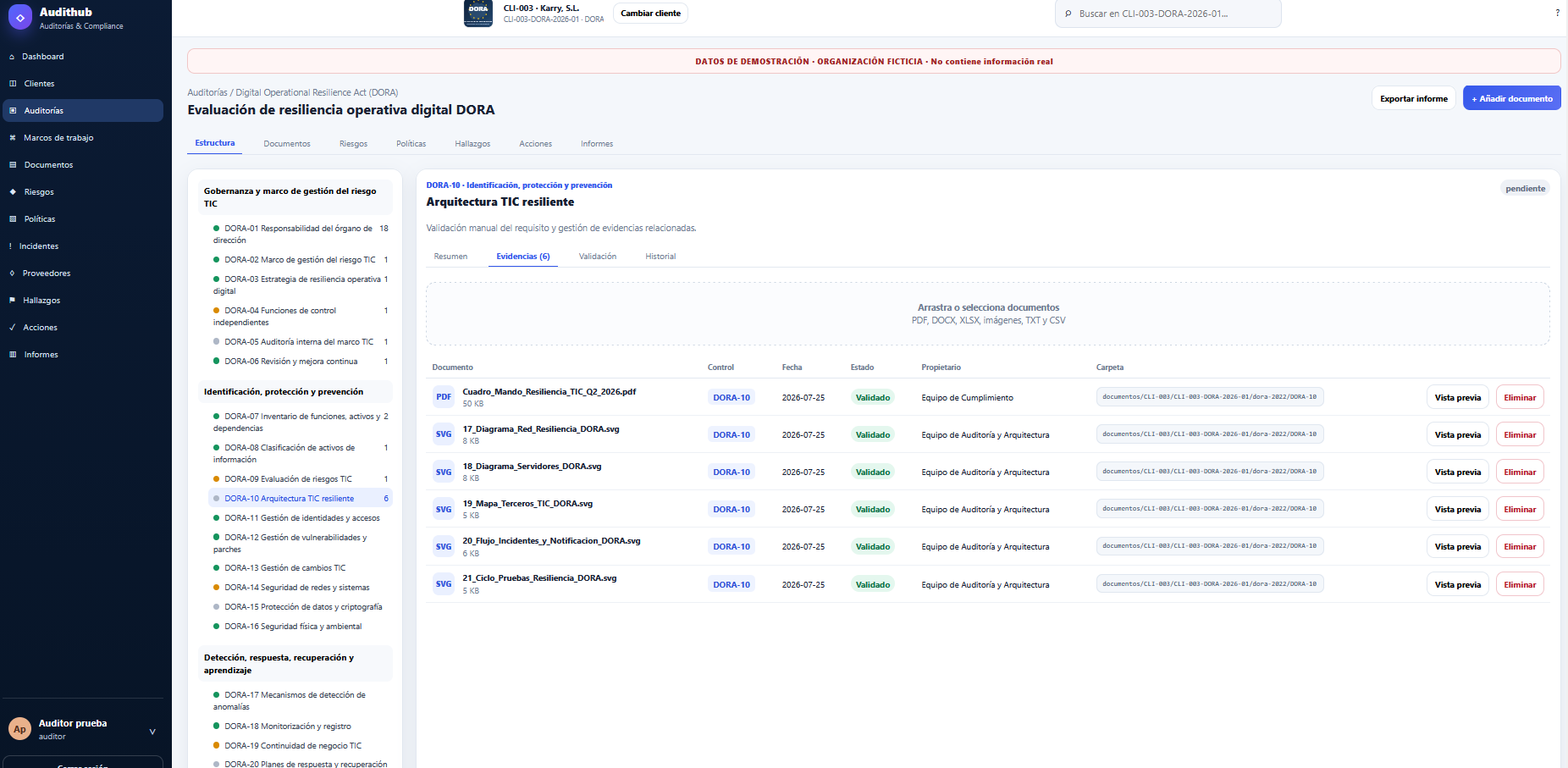Expand the Auditor prueba user menu
This screenshot has height=768, width=1568.
[x=152, y=732]
